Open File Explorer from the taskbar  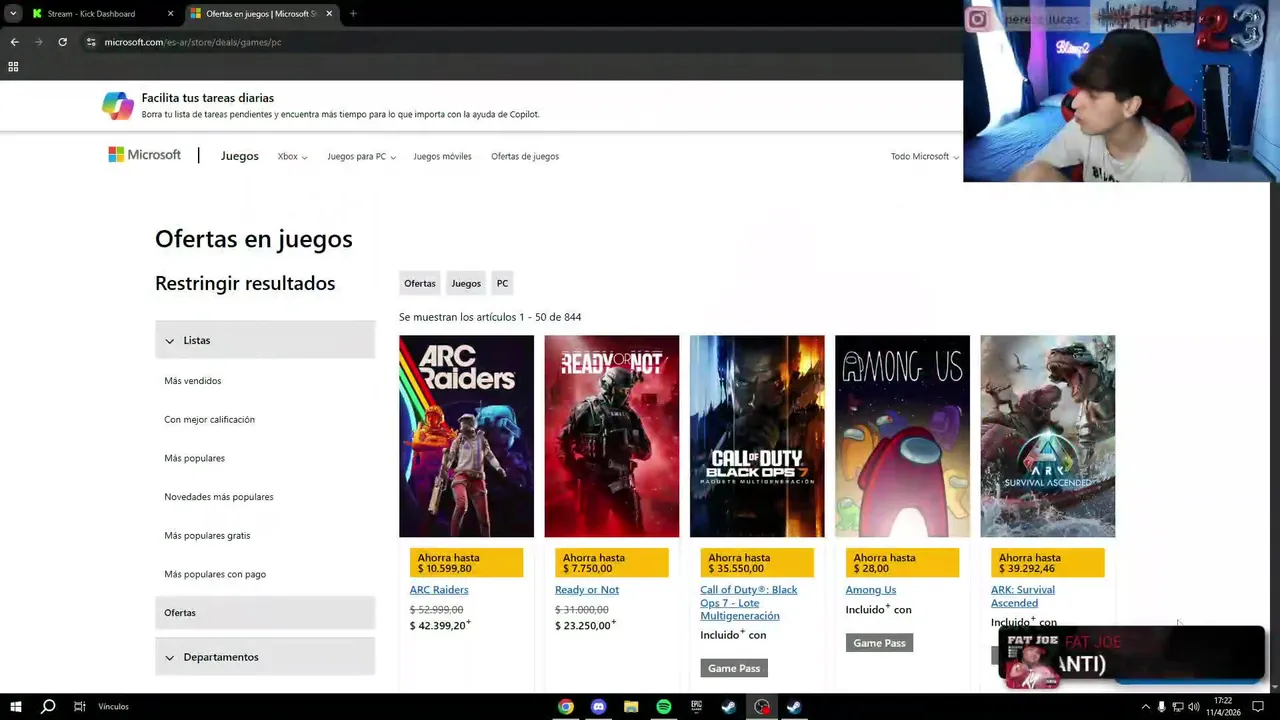[631, 706]
